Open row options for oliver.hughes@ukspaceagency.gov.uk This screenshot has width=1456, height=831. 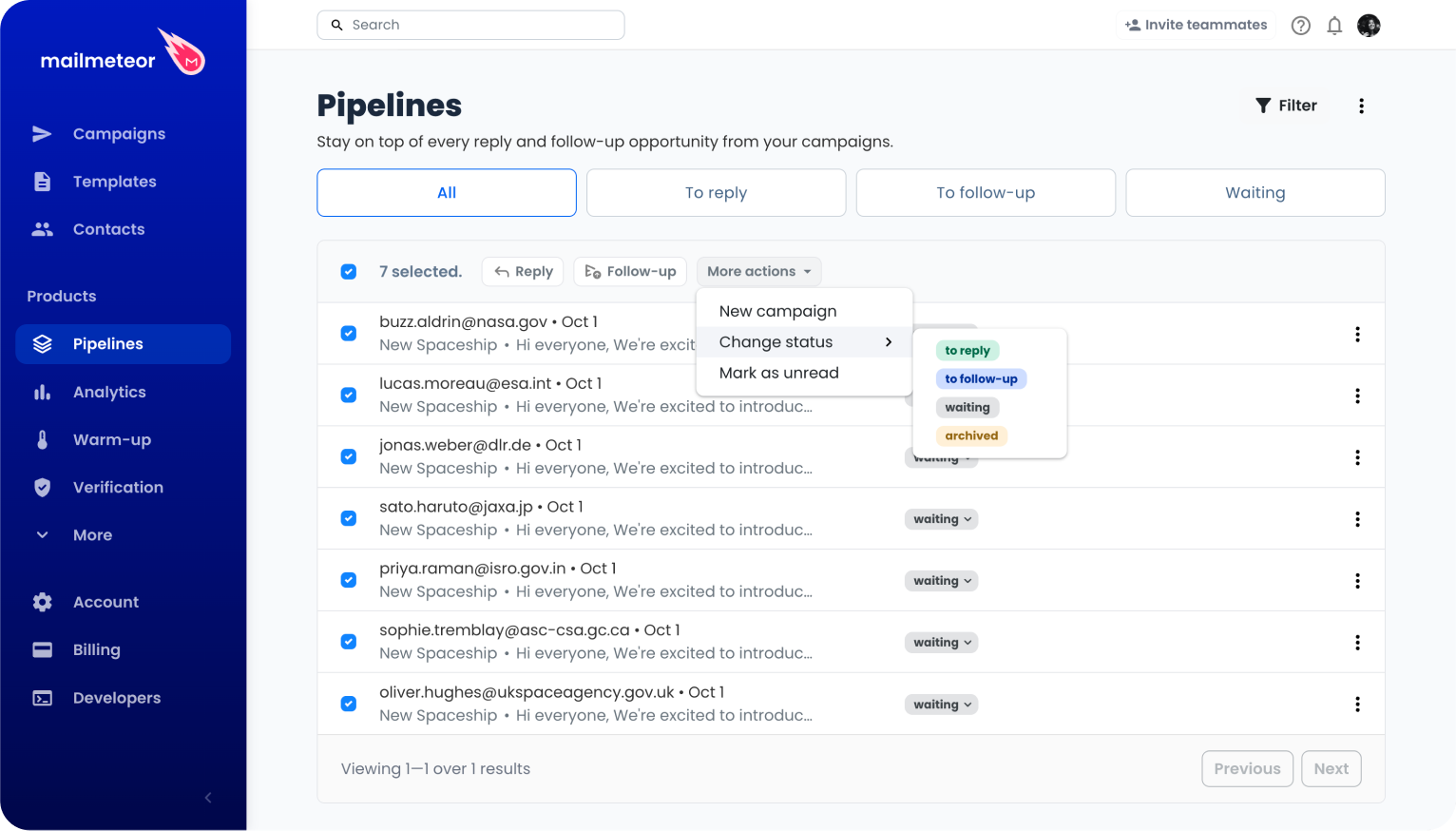1357,705
